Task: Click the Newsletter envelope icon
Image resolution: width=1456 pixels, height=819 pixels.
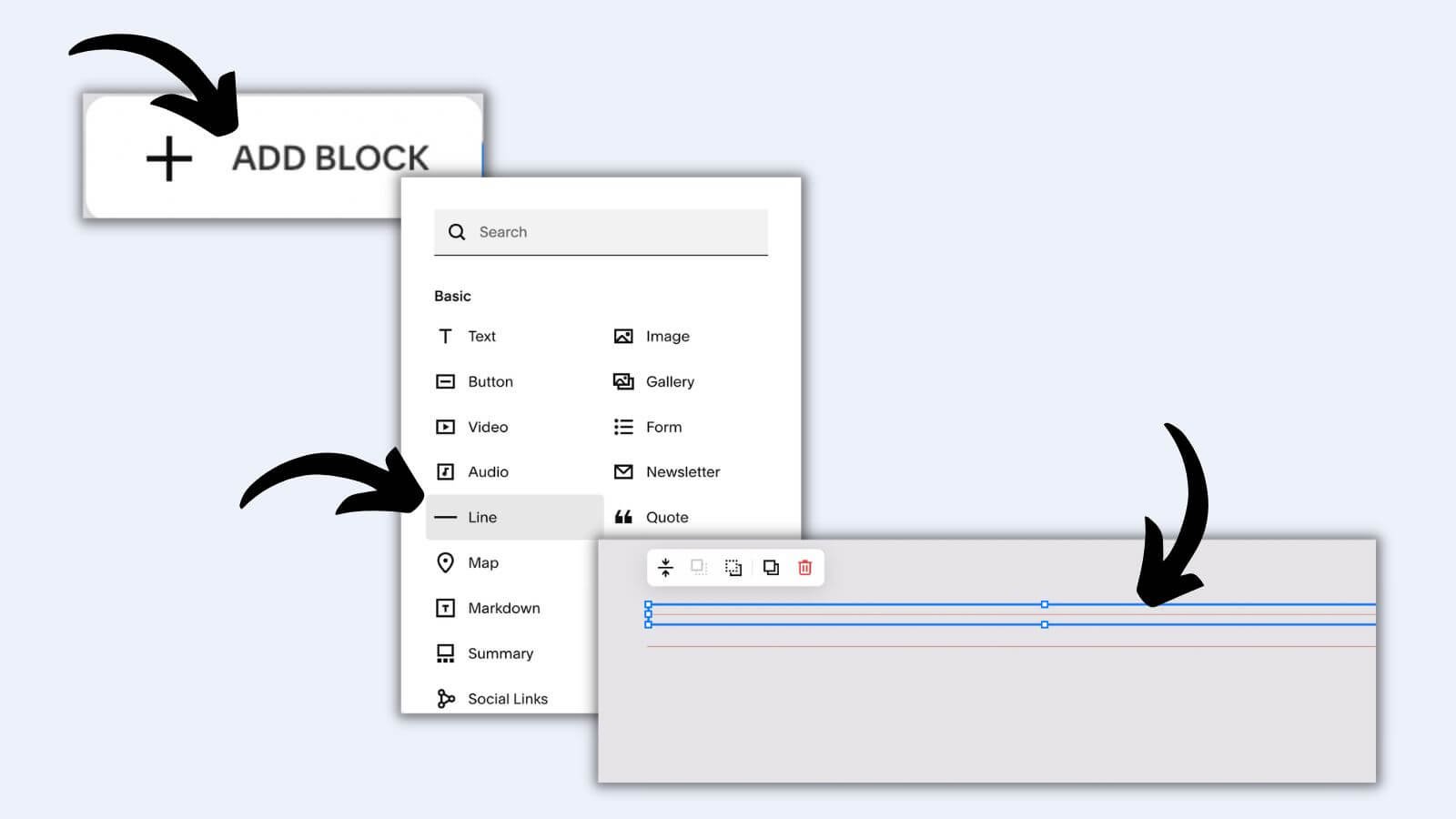Action: [623, 471]
